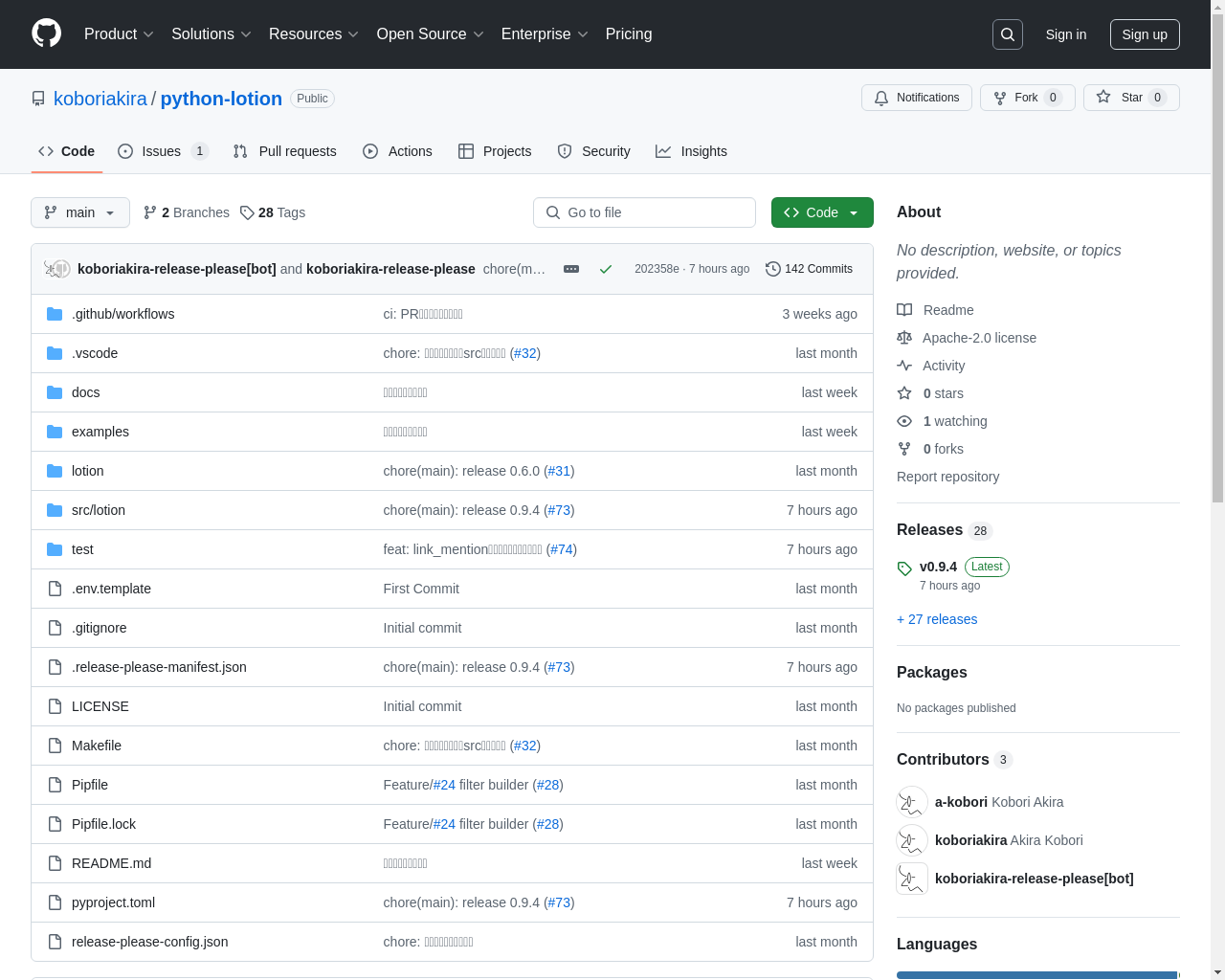Screen dimensions: 1225x980
Task: Click the .gitignore file icon
Action: tap(55, 628)
